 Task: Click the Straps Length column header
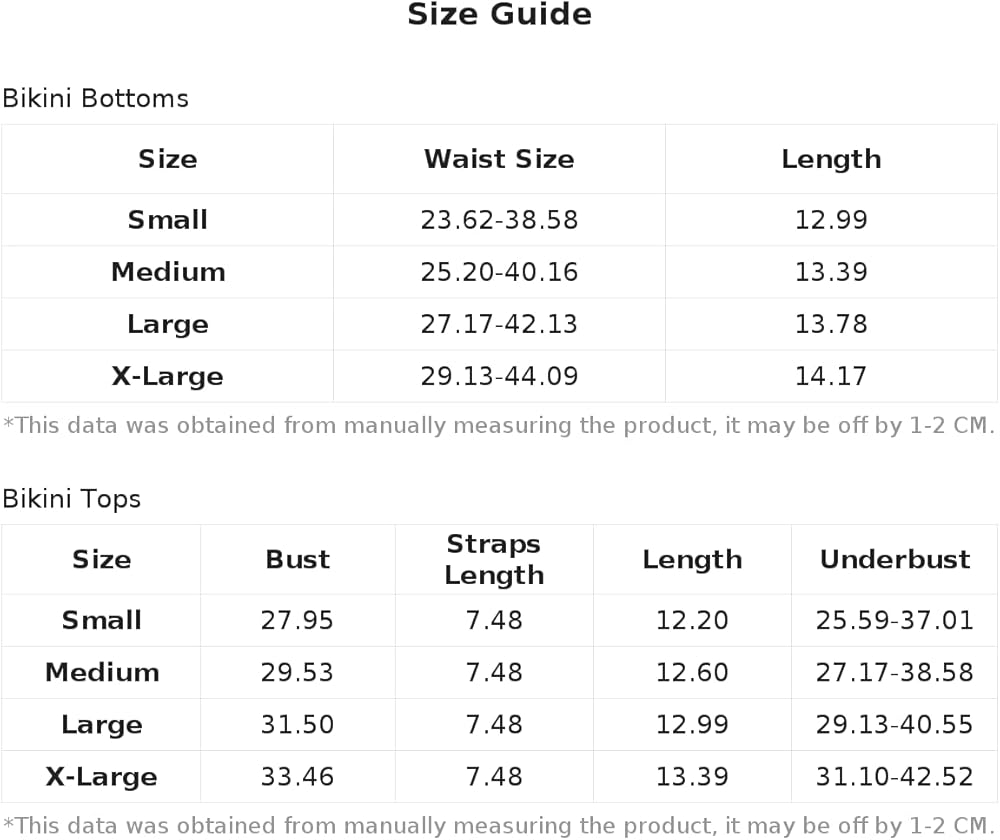(494, 559)
